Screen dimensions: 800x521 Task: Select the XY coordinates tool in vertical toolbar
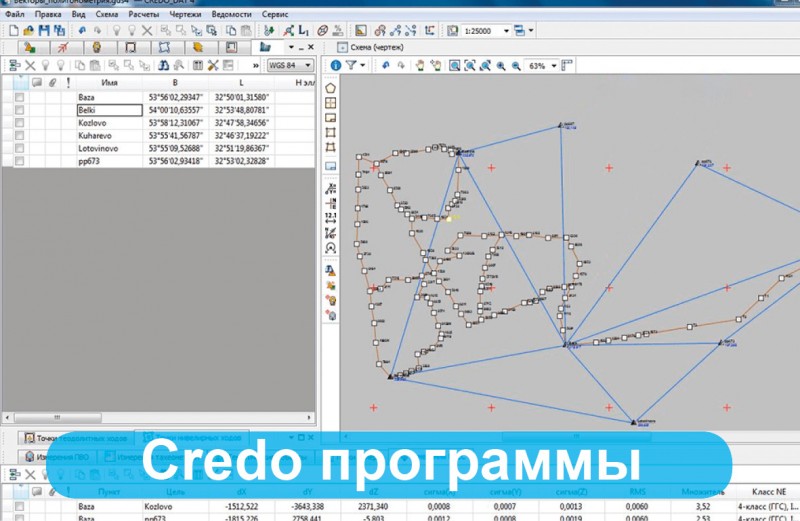331,189
